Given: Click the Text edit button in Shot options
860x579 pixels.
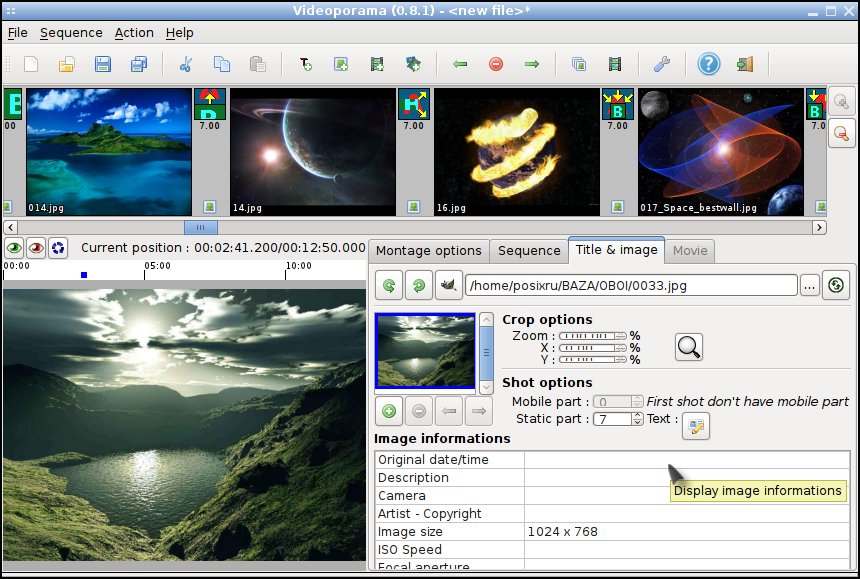Looking at the screenshot, I should coord(696,426).
